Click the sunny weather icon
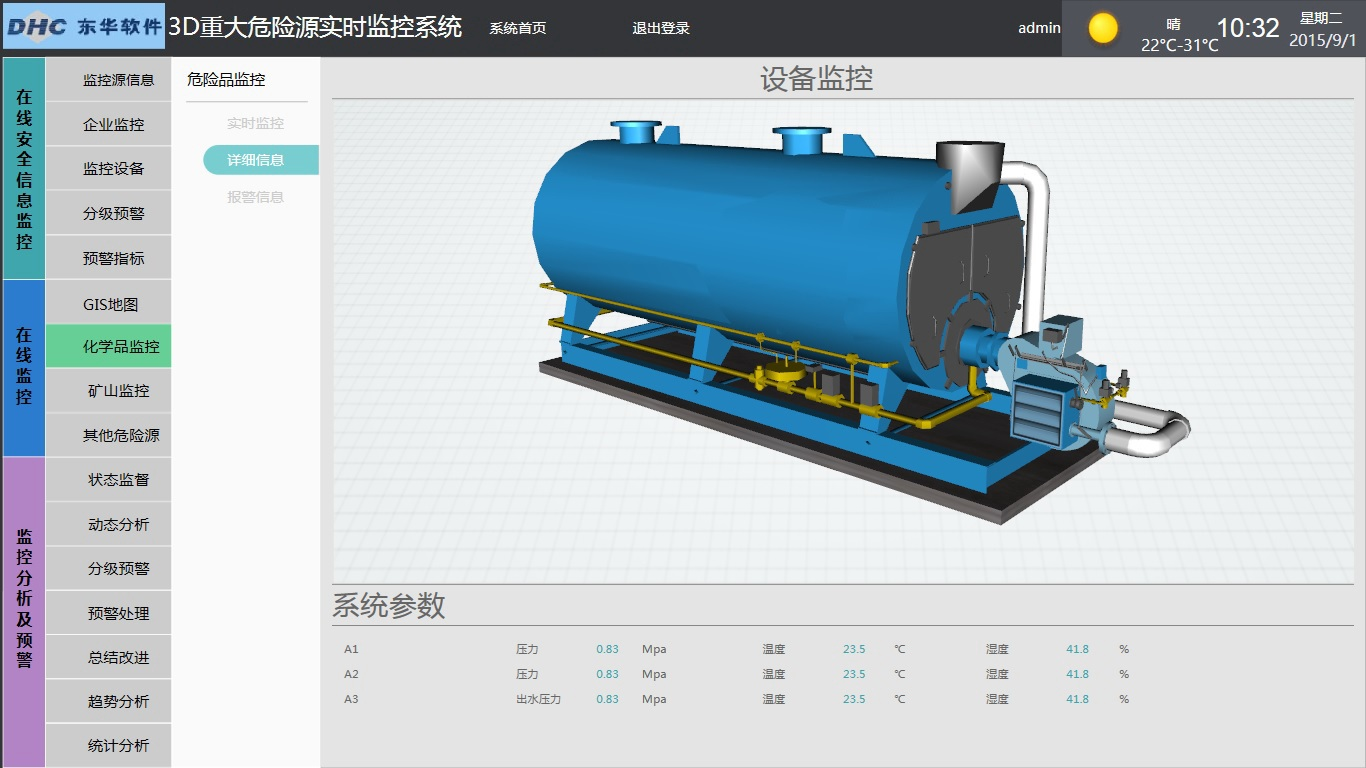 click(1102, 28)
